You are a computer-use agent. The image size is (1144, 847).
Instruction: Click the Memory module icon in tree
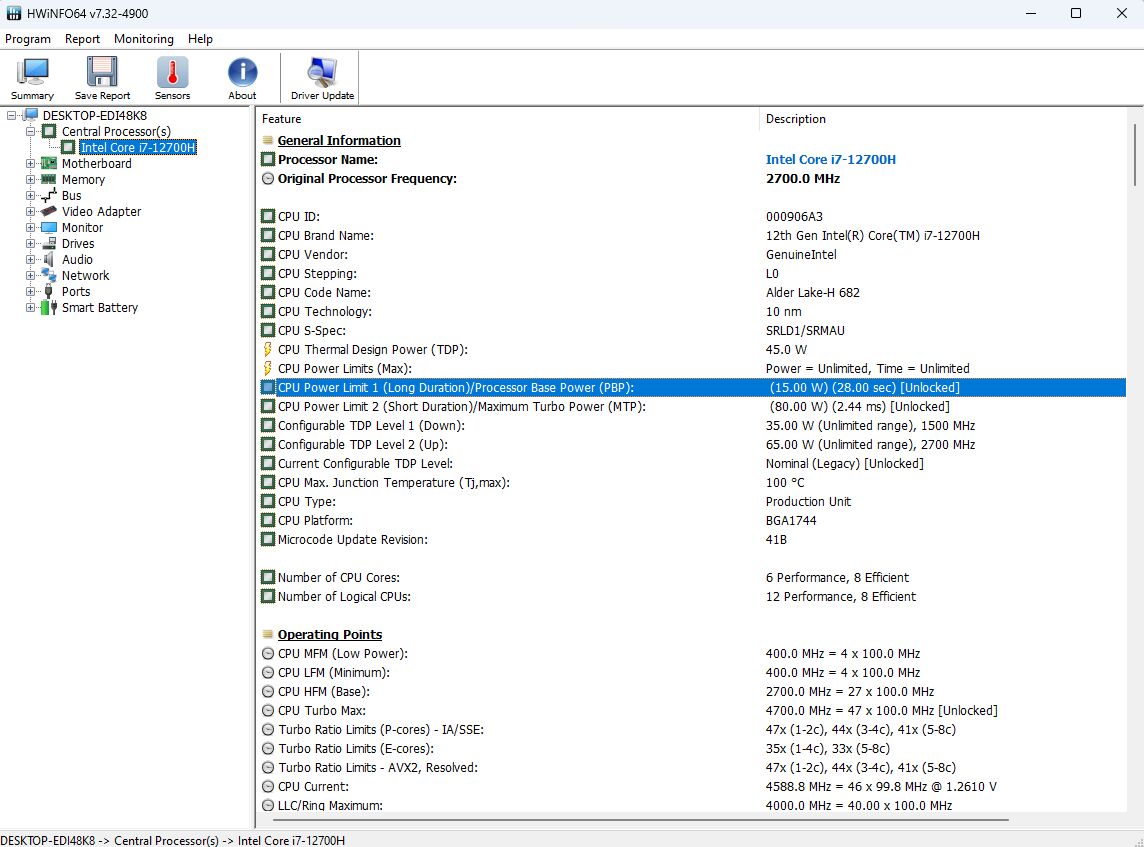click(x=49, y=179)
